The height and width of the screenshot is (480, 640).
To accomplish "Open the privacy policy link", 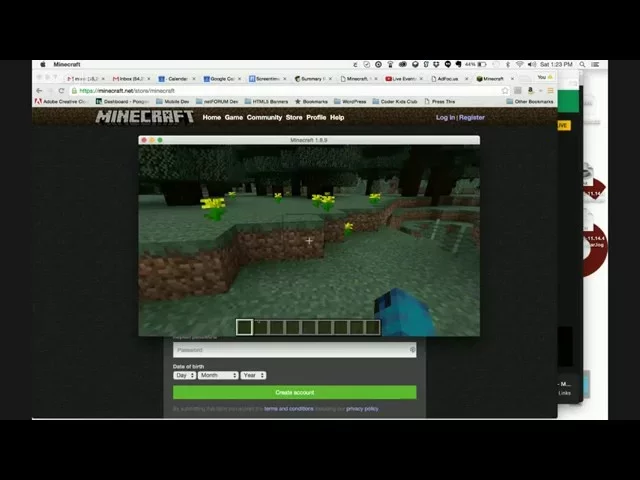I will tap(362, 409).
